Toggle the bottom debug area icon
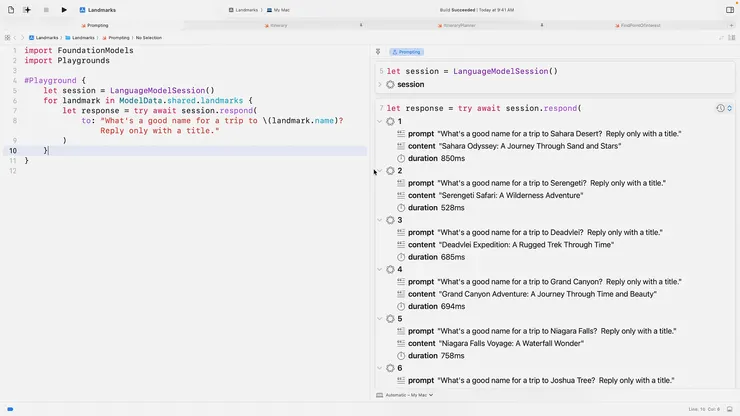 pos(728,408)
